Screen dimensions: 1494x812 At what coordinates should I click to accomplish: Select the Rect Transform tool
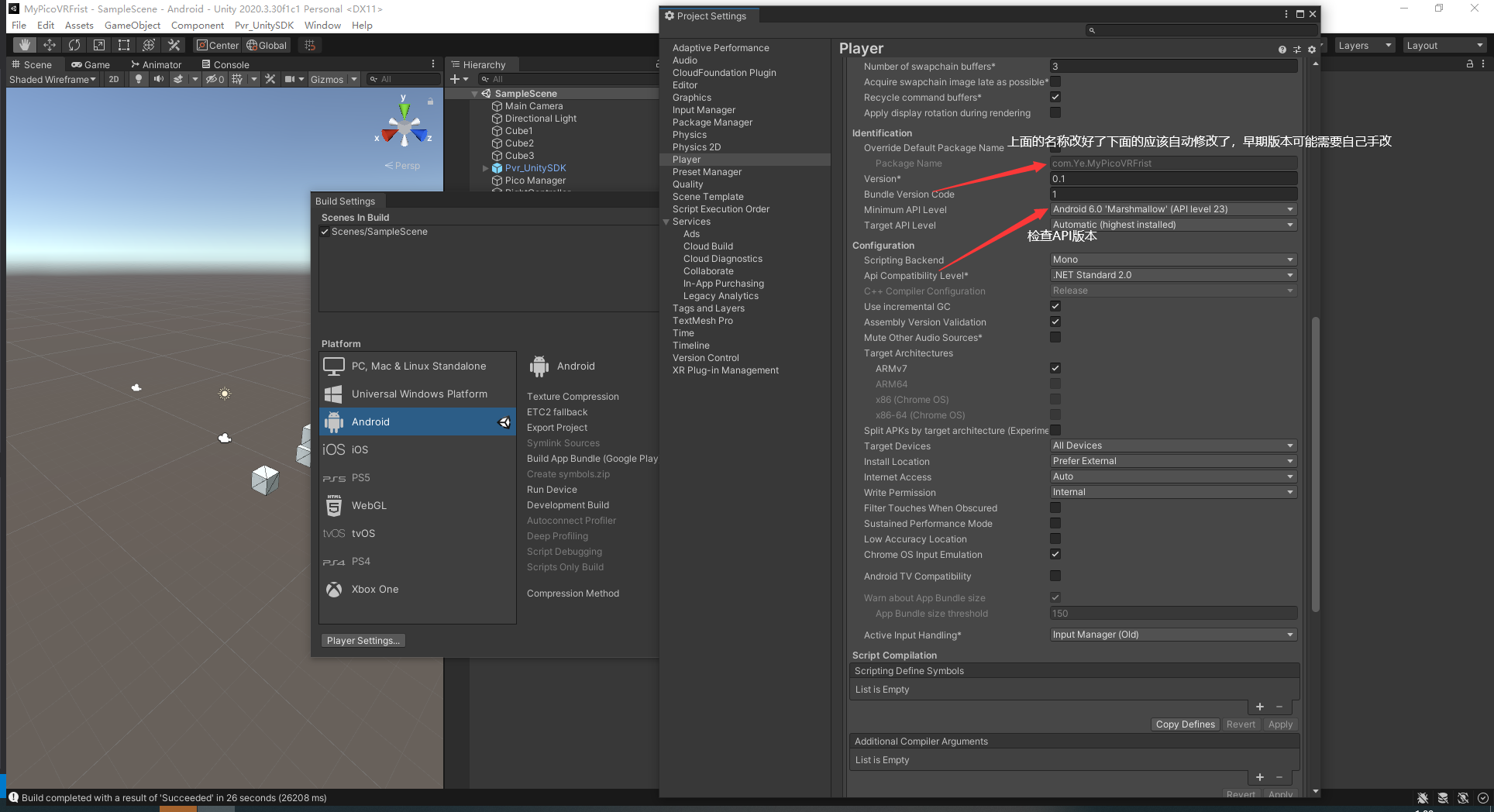[124, 45]
